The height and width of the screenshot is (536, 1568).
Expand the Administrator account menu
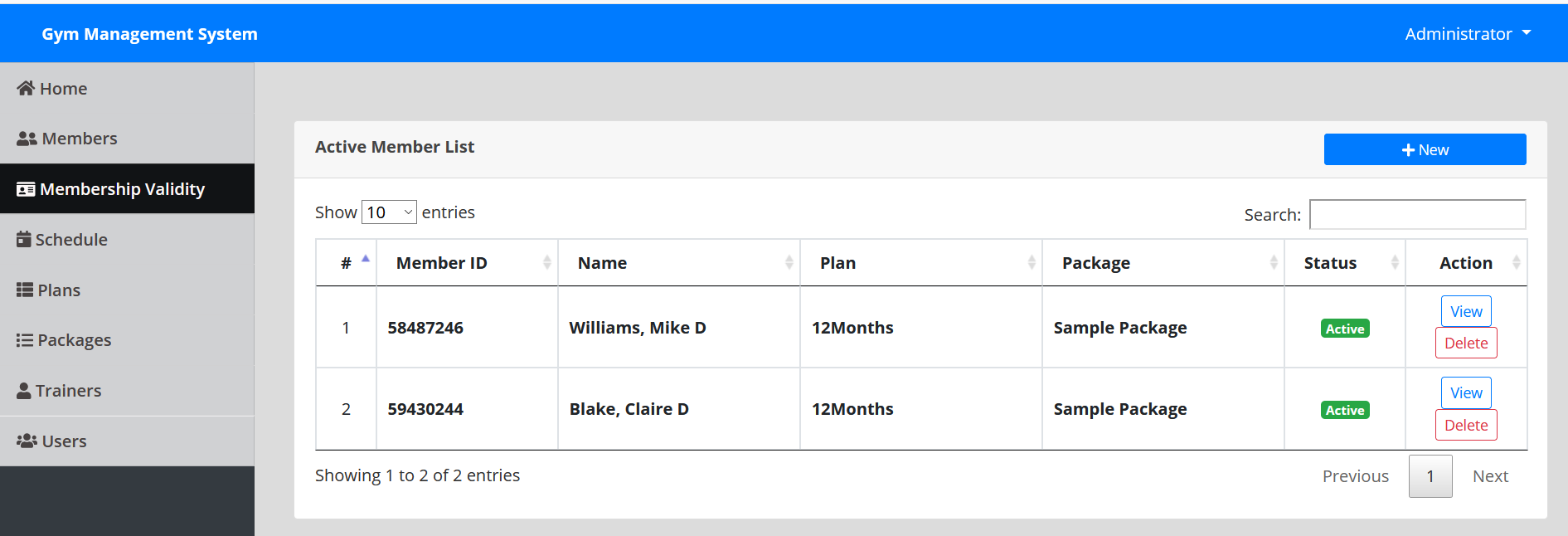click(x=1468, y=33)
